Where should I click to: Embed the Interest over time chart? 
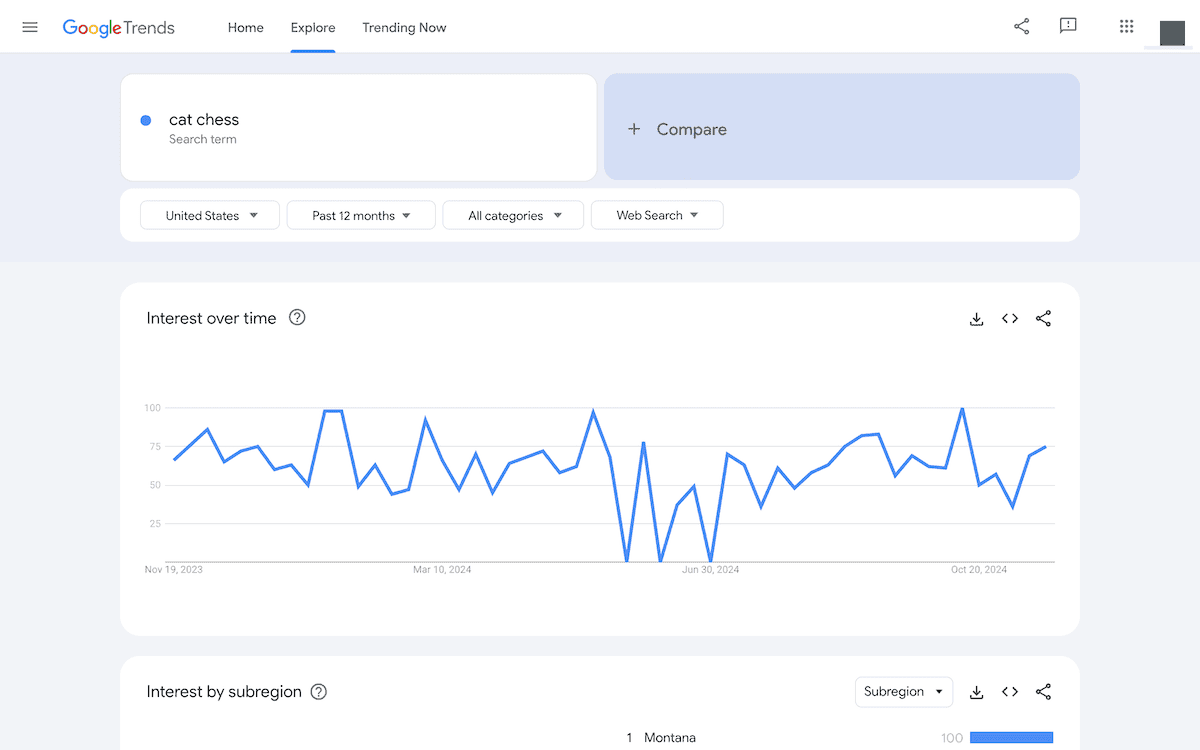click(x=1010, y=319)
